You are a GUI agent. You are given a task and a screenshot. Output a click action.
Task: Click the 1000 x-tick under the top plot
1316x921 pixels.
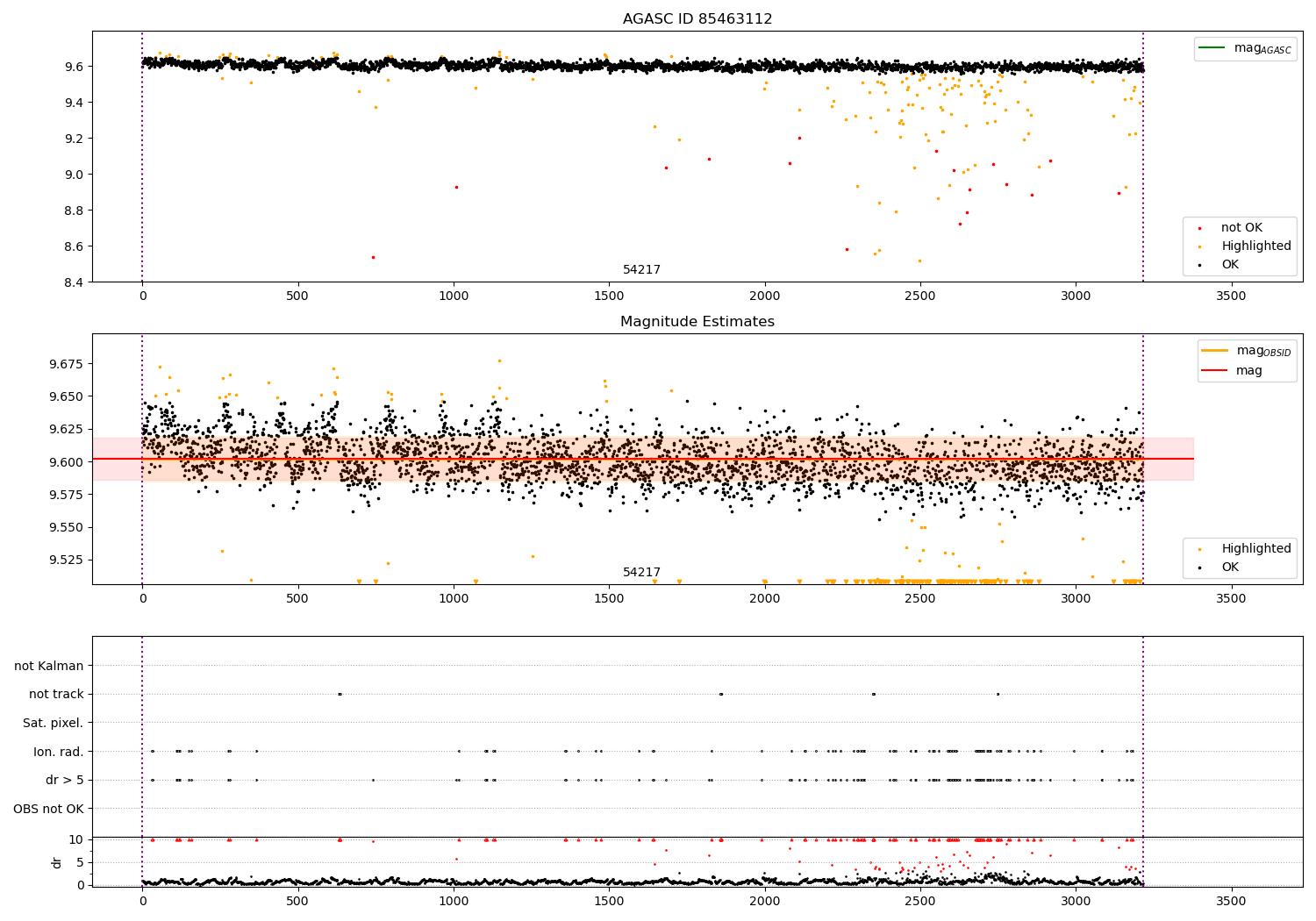454,296
